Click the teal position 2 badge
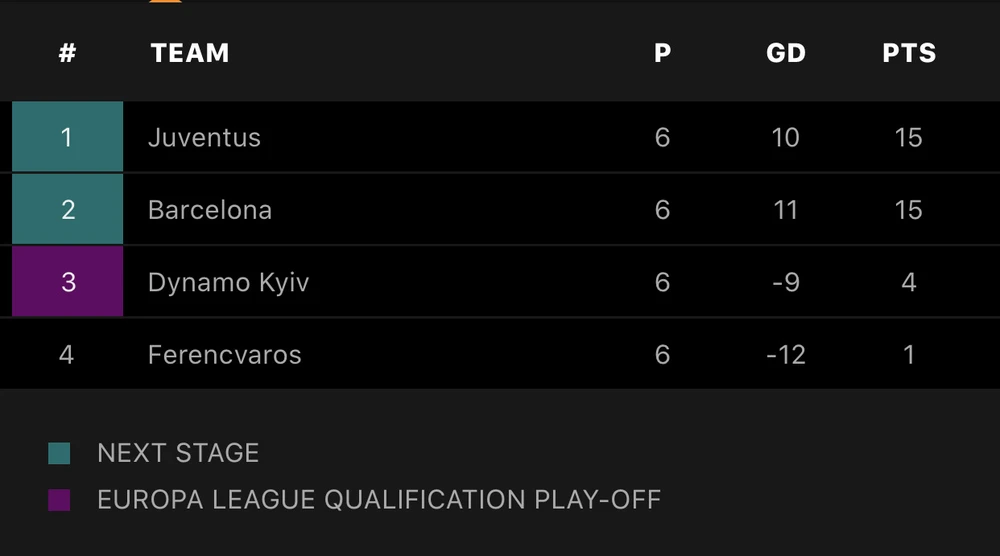The image size is (1000, 556). pos(67,210)
